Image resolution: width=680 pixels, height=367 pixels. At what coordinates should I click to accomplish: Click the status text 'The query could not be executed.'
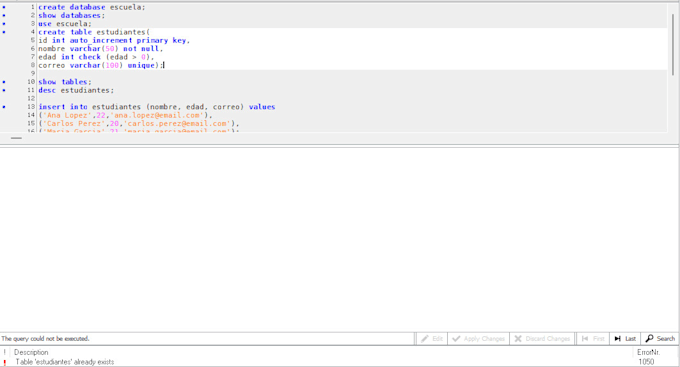tap(45, 339)
